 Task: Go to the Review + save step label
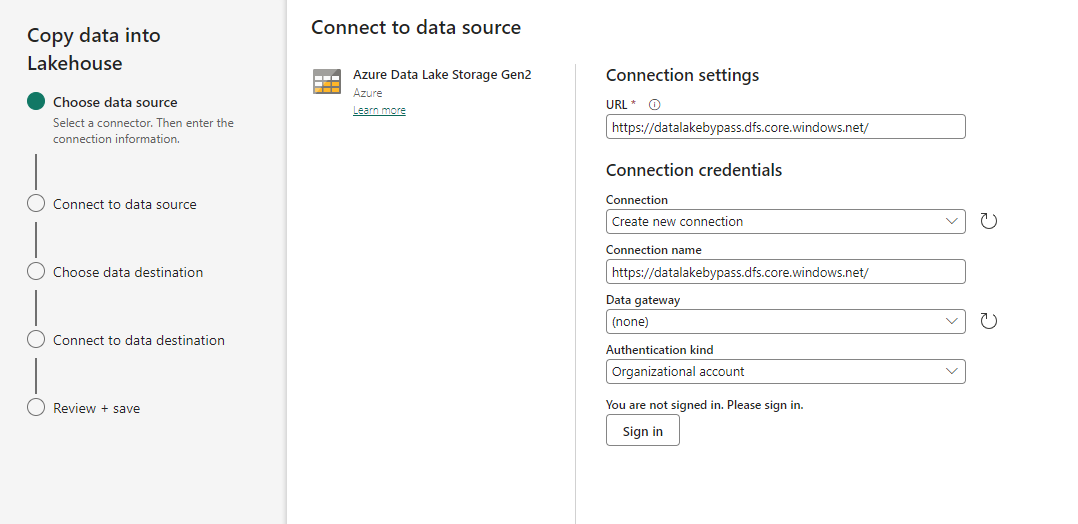coord(96,408)
